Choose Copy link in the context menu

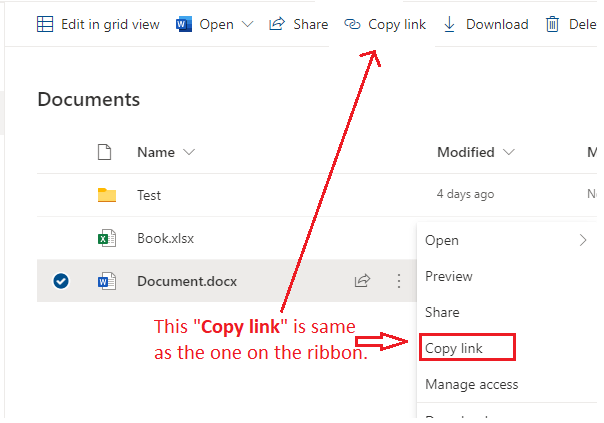[x=454, y=348]
